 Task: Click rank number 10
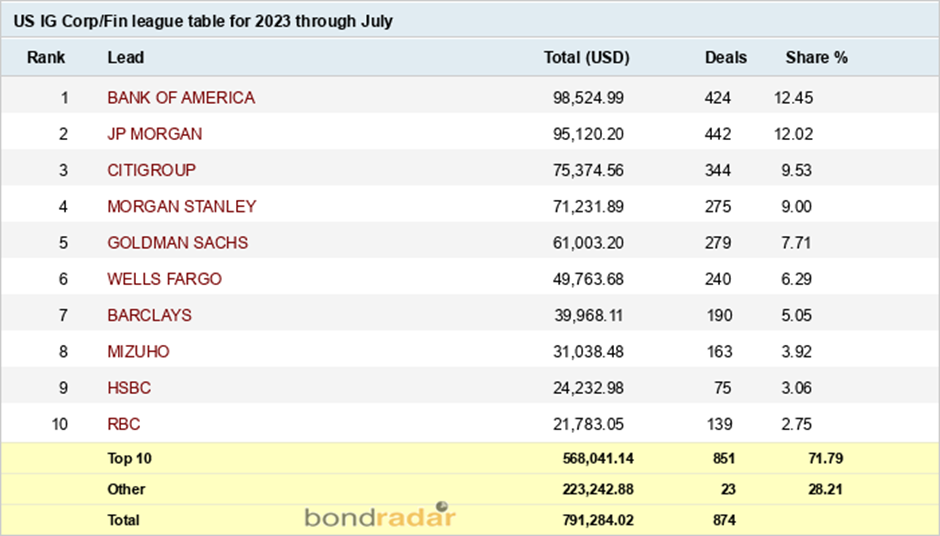pos(59,424)
